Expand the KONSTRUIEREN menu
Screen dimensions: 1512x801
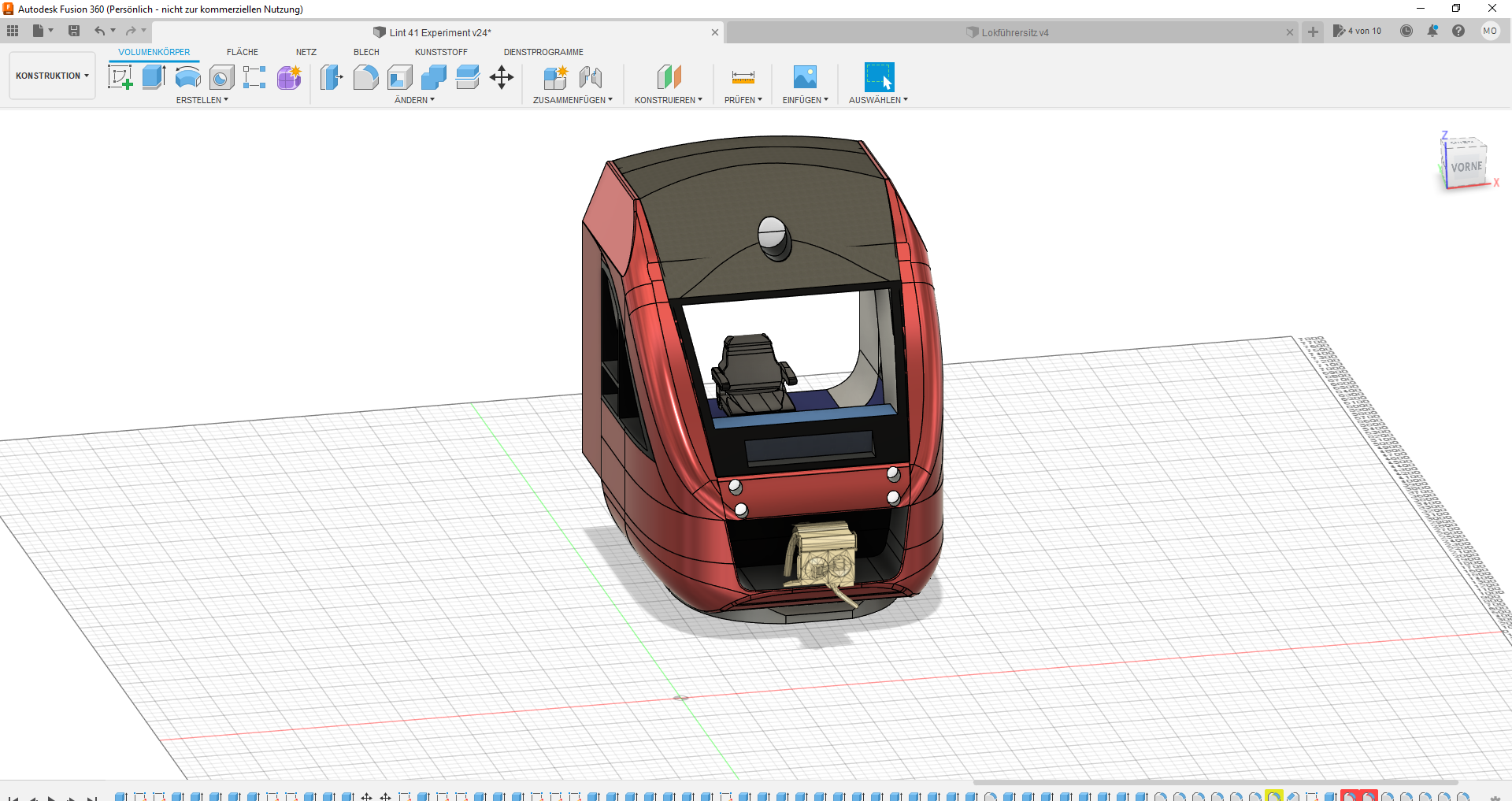click(x=669, y=100)
